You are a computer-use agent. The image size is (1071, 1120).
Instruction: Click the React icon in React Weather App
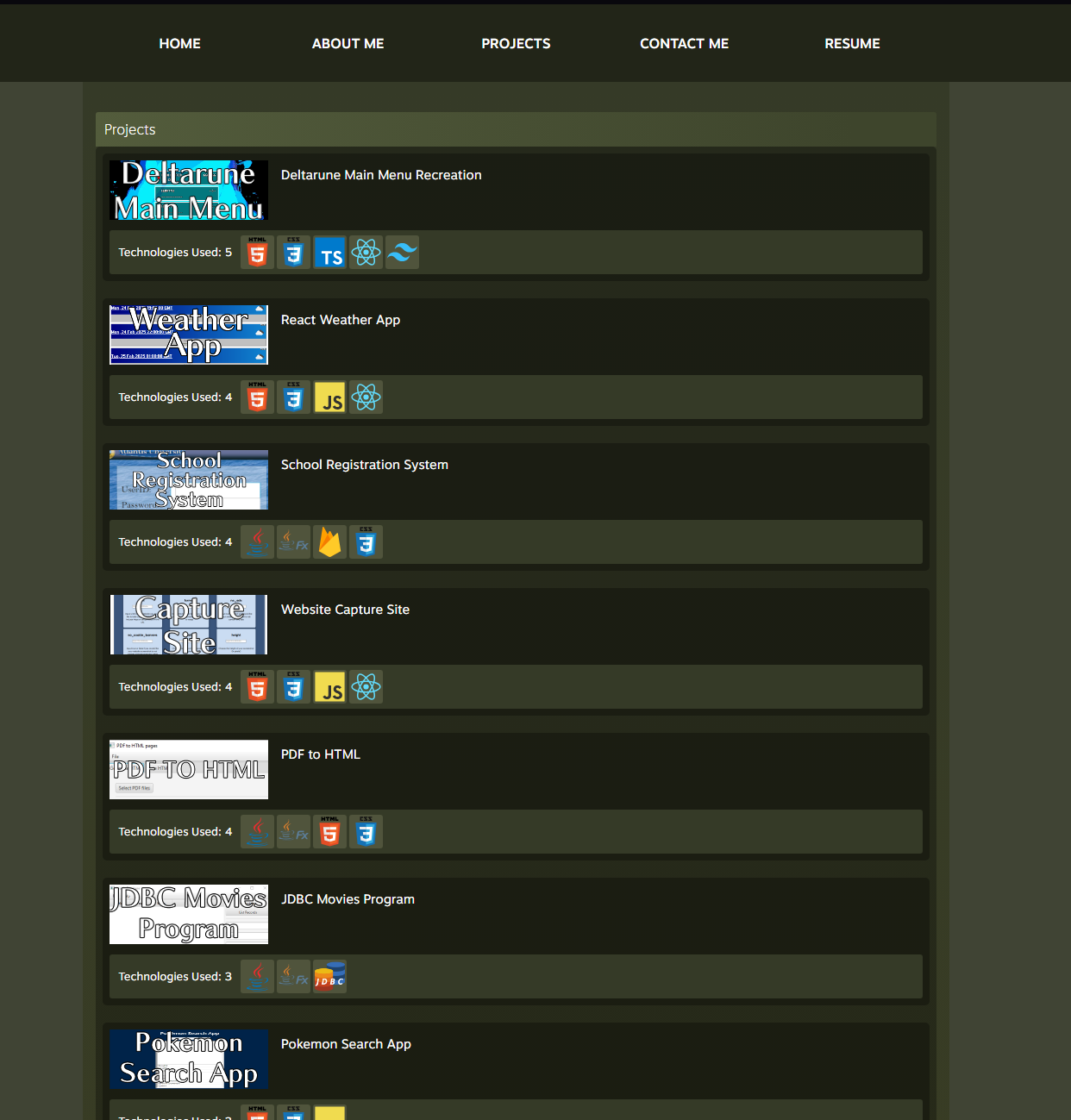coord(366,397)
